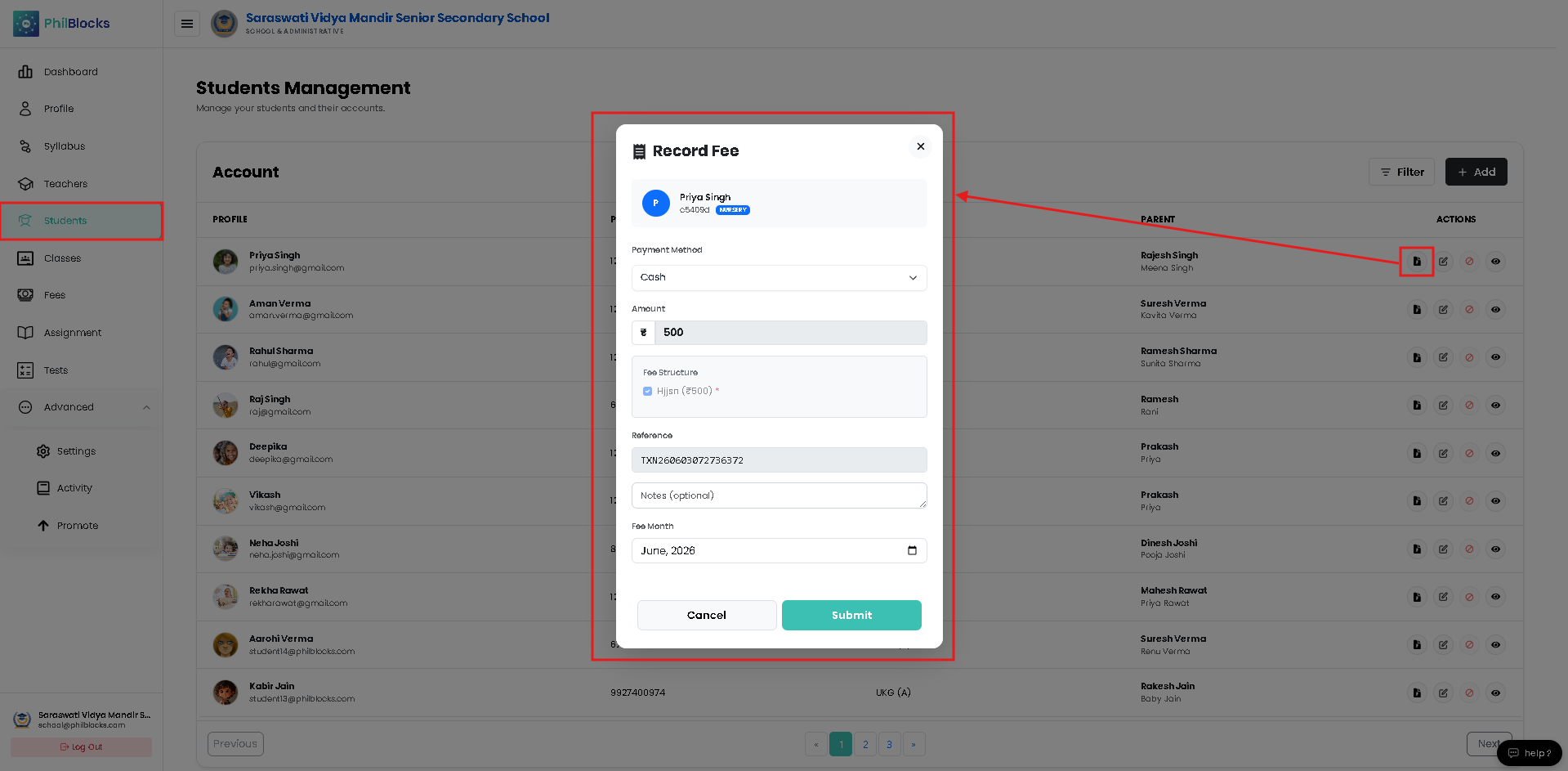Click Priya Singh avatar thumbnail in table
The width and height of the screenshot is (1568, 771).
(226, 262)
